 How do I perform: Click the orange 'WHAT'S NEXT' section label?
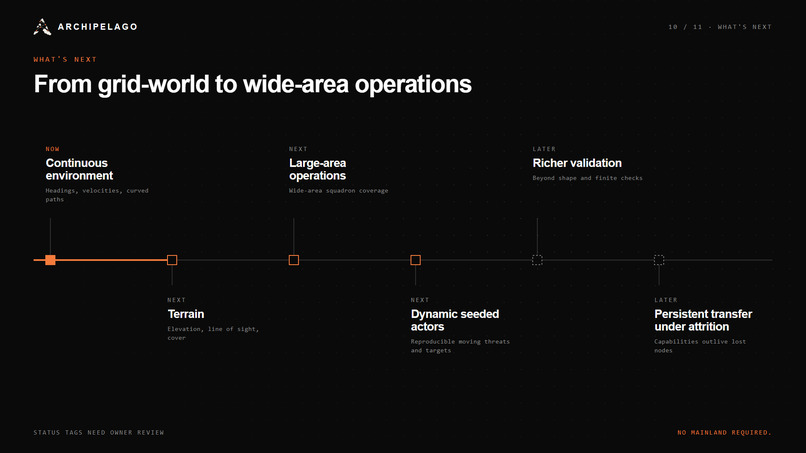tap(65, 60)
